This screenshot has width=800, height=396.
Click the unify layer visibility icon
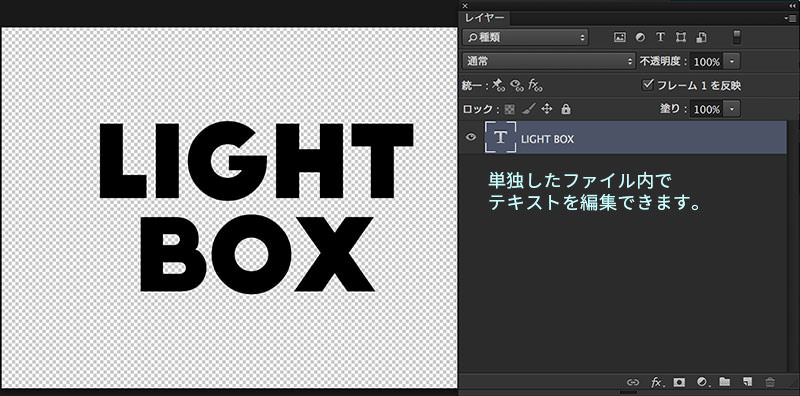point(517,85)
